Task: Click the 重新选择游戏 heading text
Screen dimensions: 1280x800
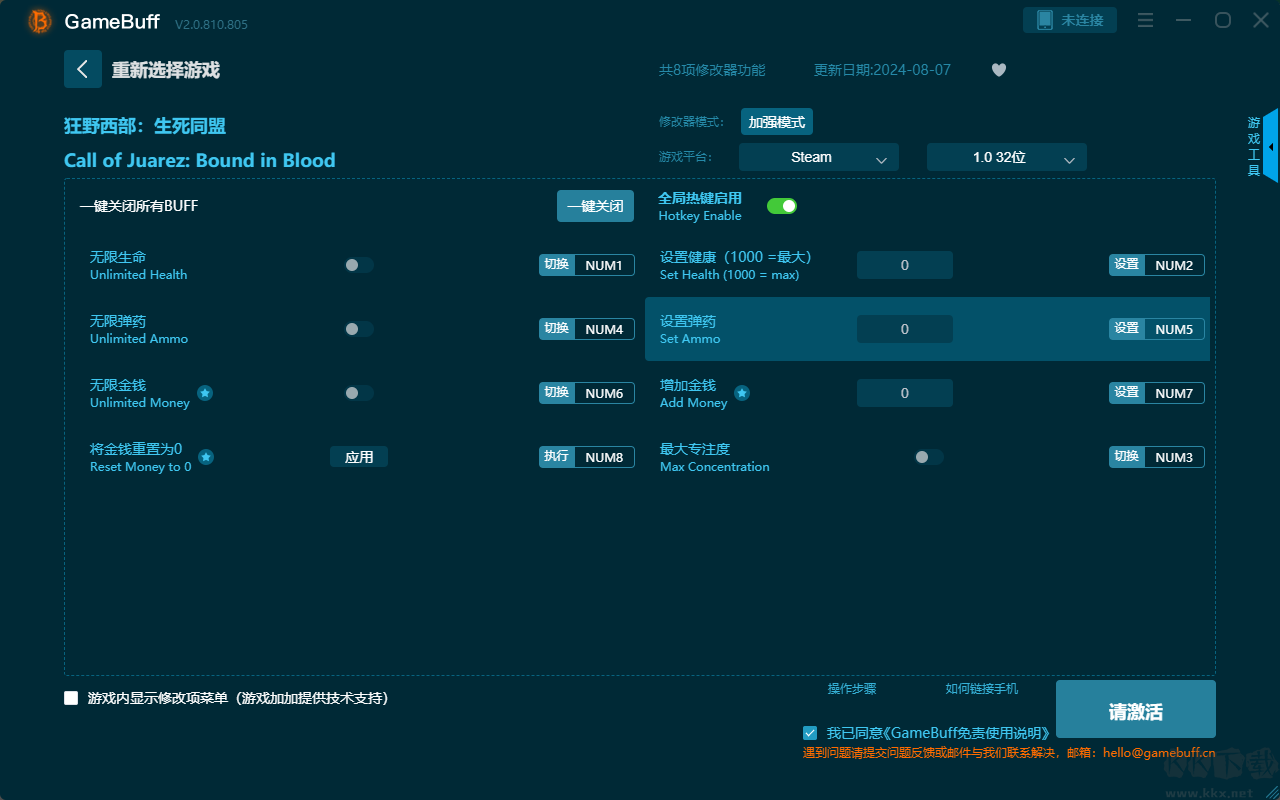Action: click(x=166, y=70)
